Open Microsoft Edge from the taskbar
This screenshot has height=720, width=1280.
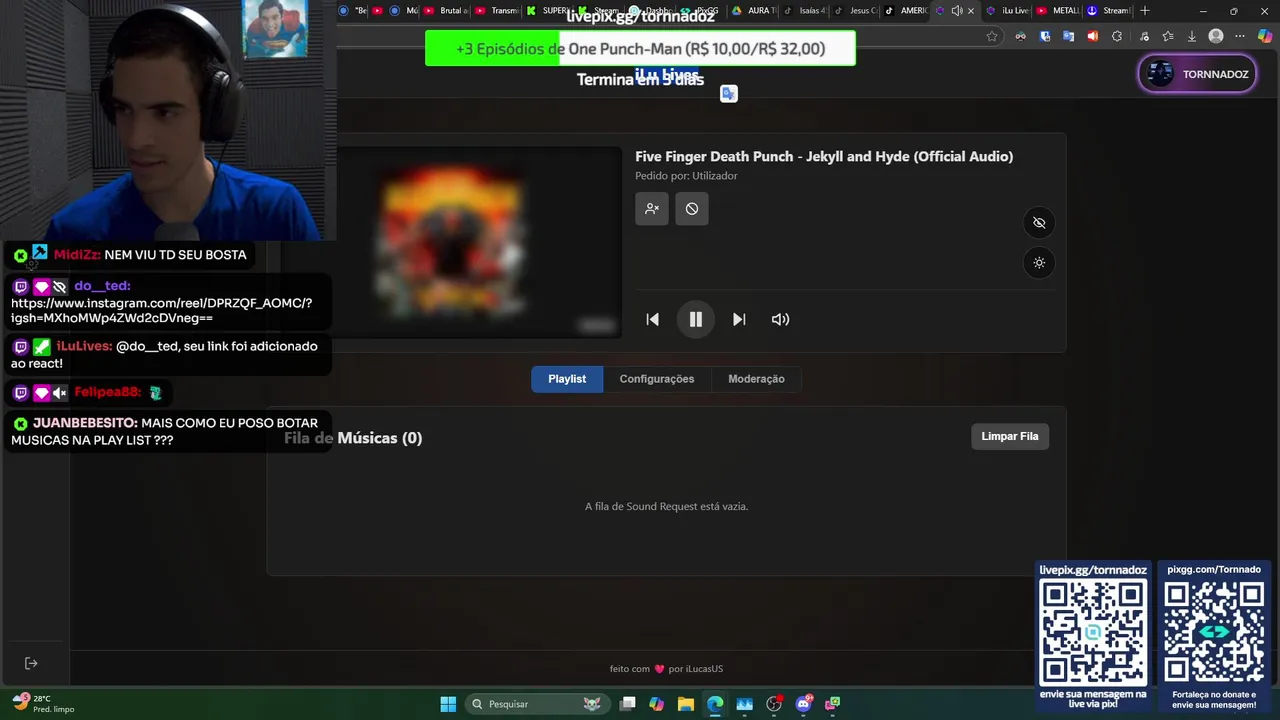click(715, 704)
